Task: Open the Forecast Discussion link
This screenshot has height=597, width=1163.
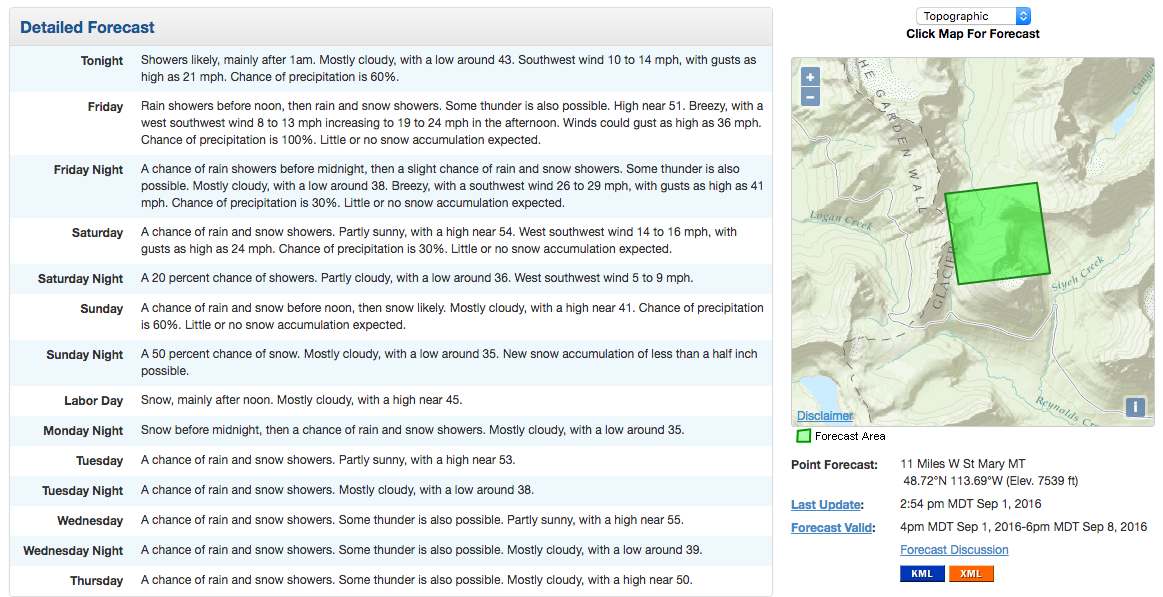Action: point(954,550)
